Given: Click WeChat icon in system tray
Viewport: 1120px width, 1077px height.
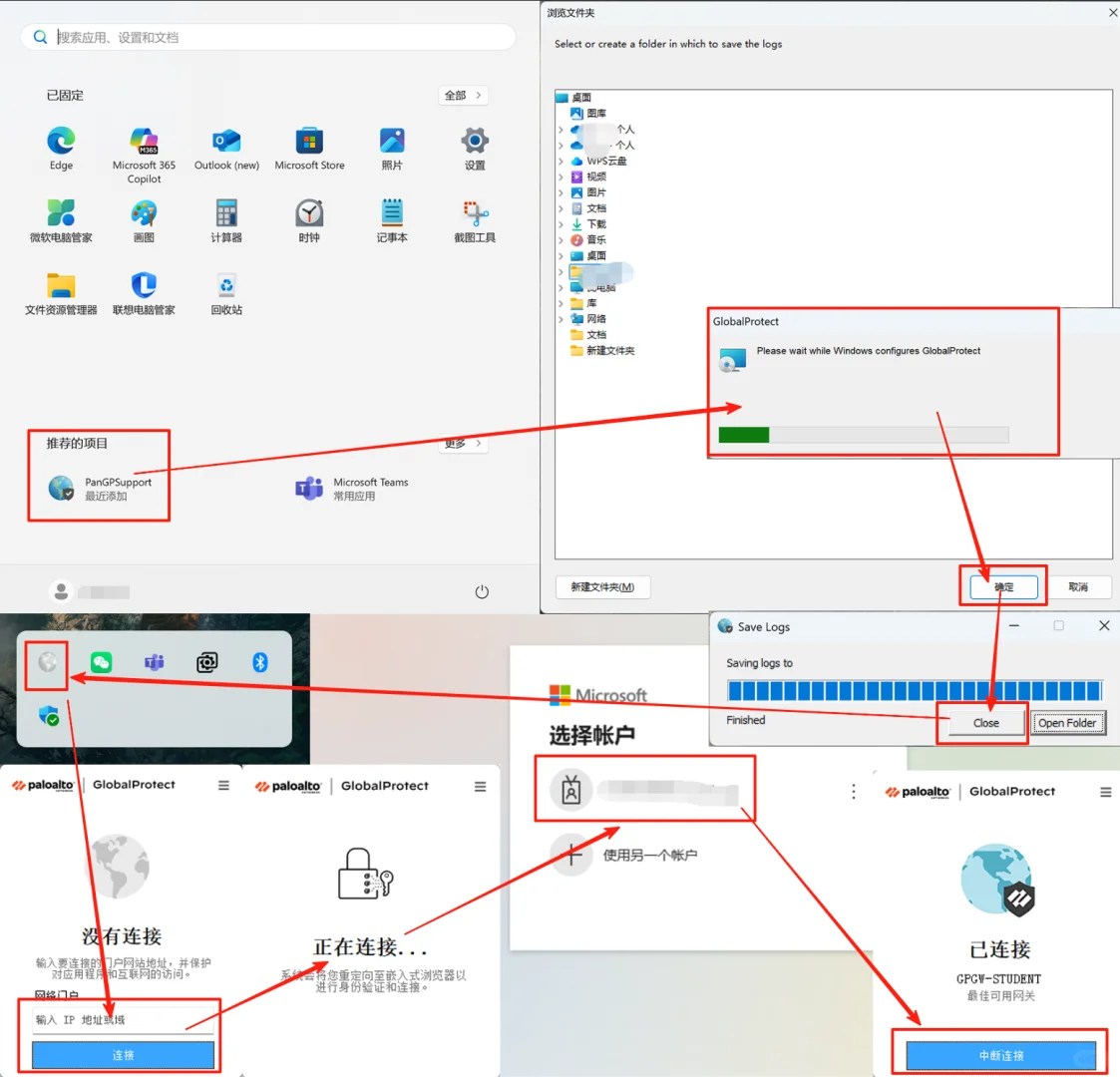Looking at the screenshot, I should pos(102,663).
